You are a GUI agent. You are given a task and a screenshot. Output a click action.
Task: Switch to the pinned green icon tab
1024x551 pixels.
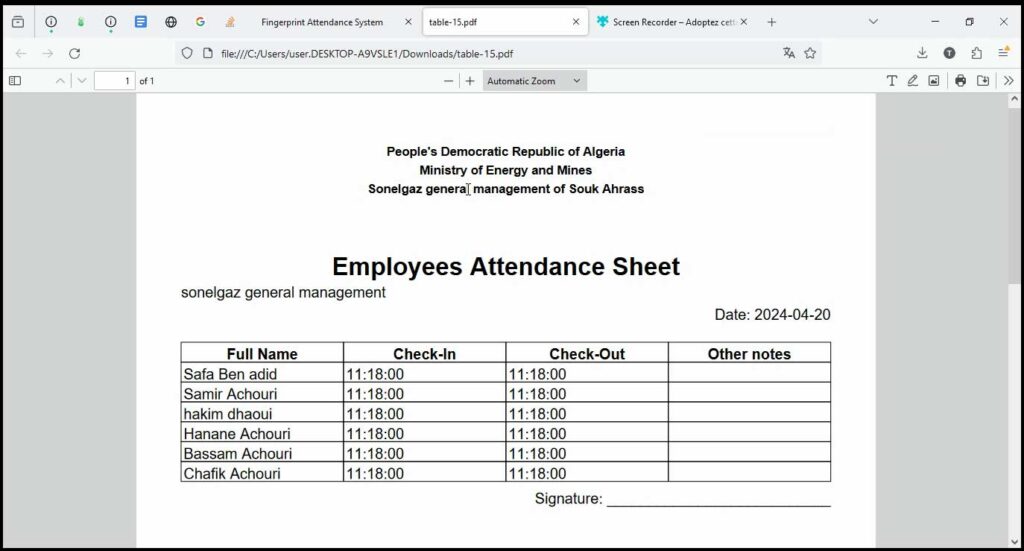coord(81,22)
